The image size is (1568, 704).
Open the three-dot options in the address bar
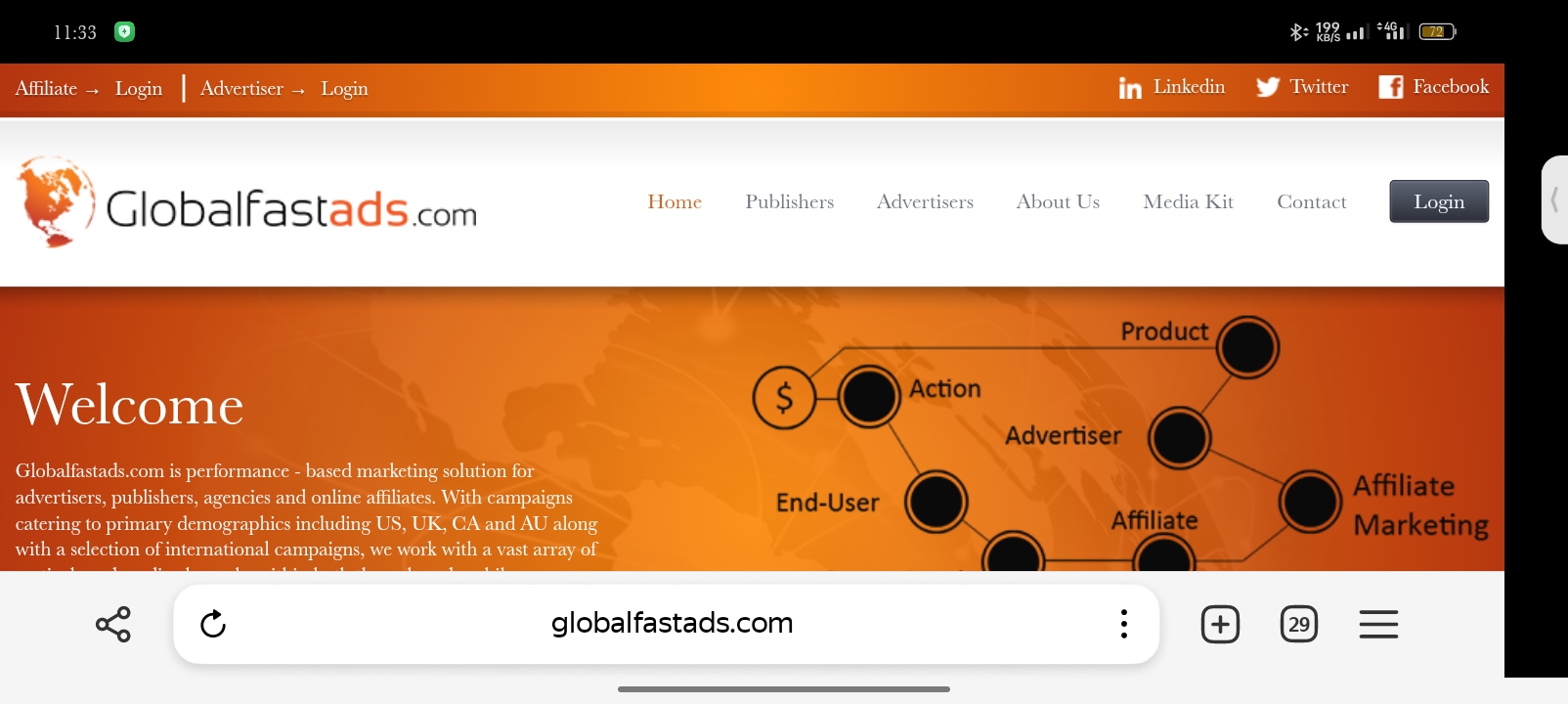pos(1124,624)
